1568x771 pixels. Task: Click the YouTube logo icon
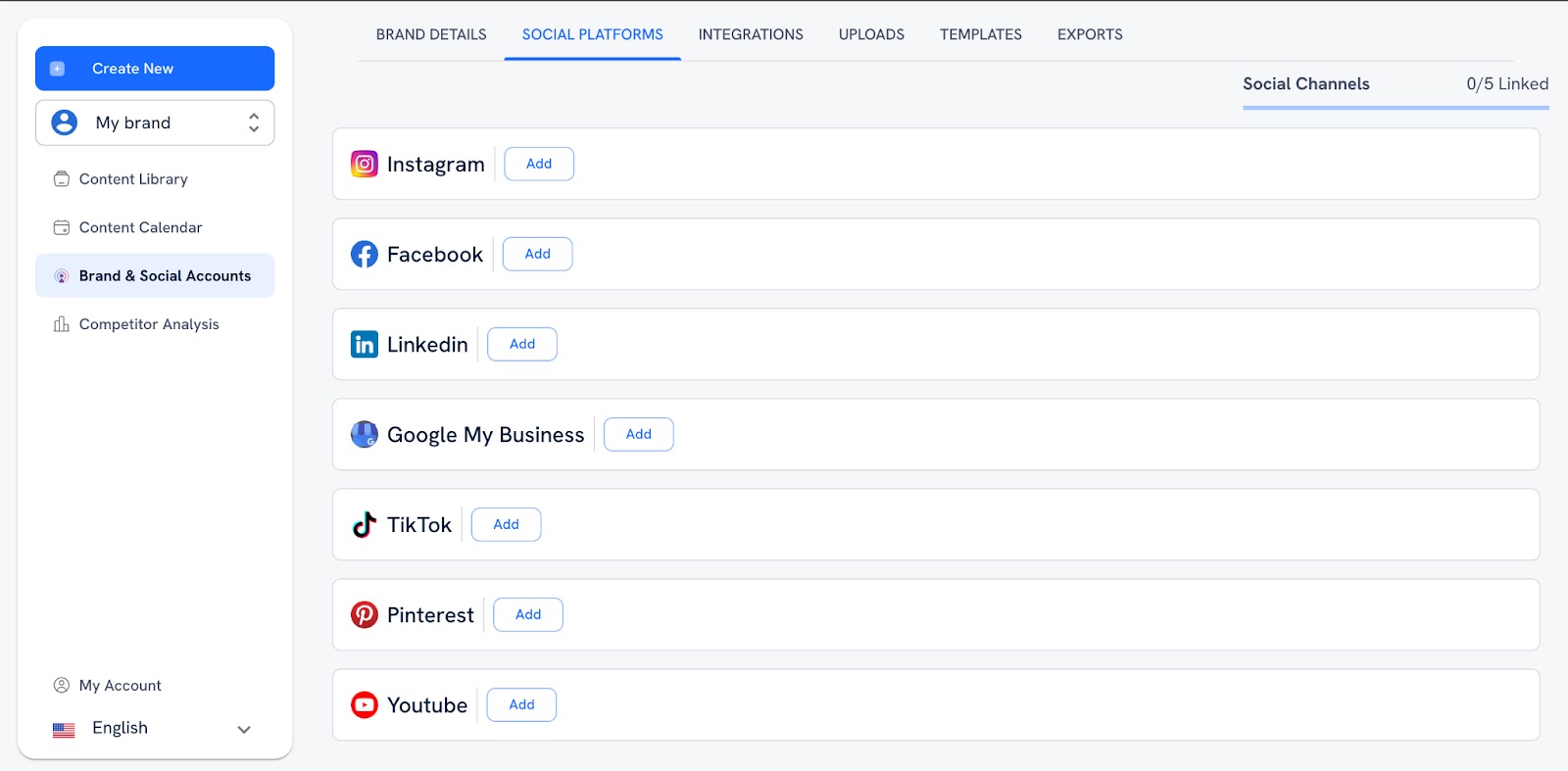coord(364,705)
